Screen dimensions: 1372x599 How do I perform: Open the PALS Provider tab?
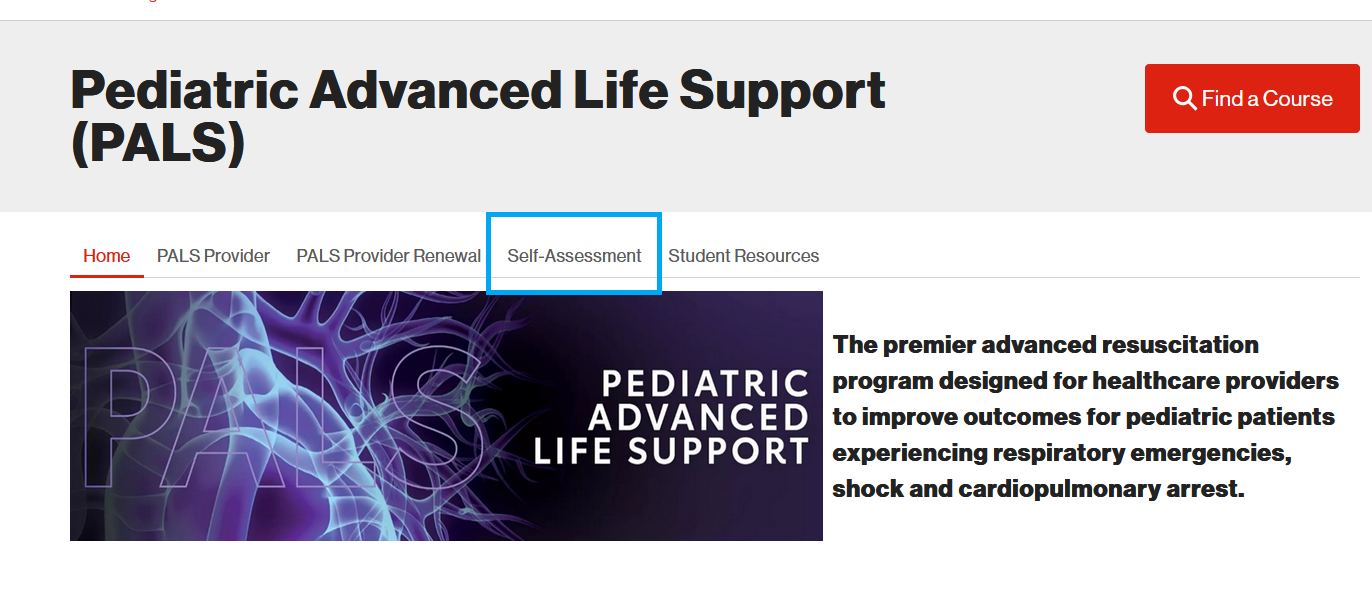pyautogui.click(x=213, y=256)
